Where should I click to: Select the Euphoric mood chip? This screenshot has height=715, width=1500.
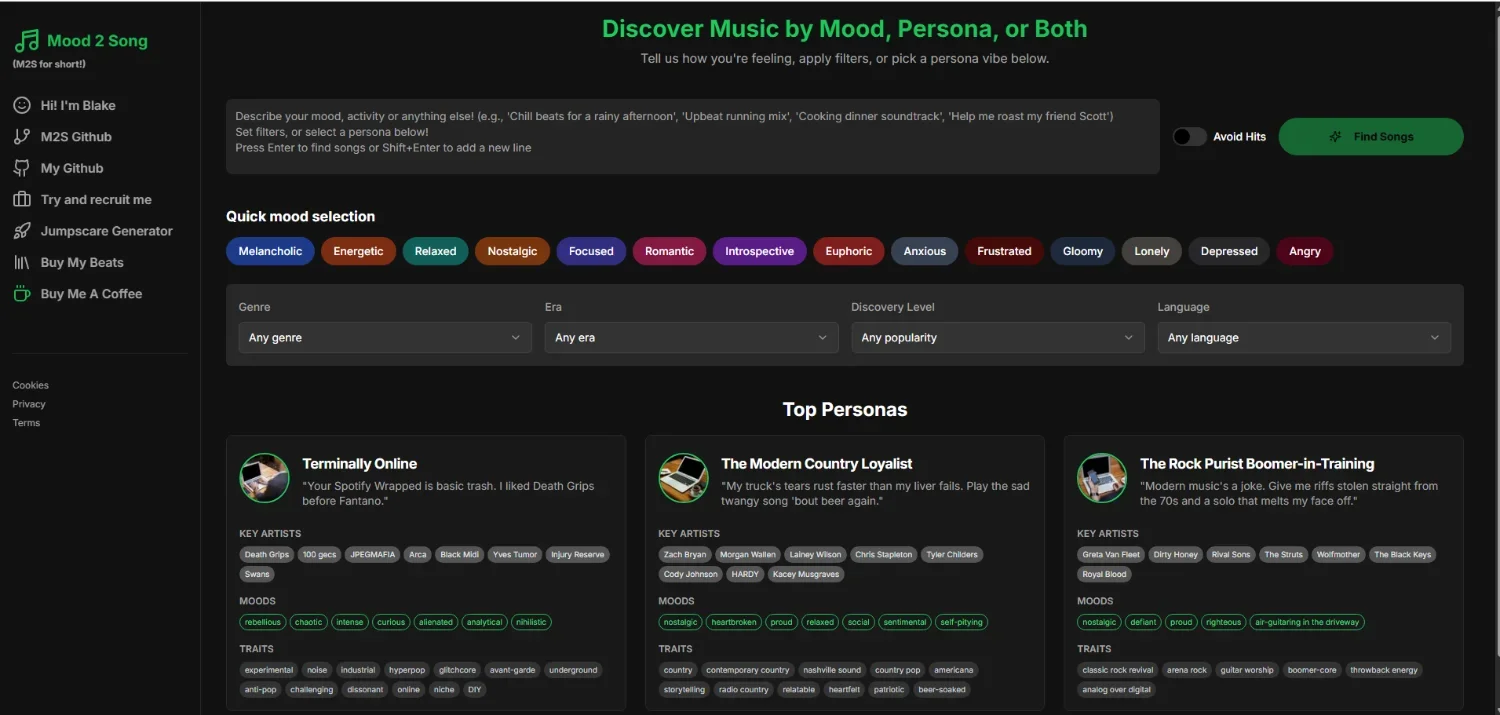coord(848,251)
